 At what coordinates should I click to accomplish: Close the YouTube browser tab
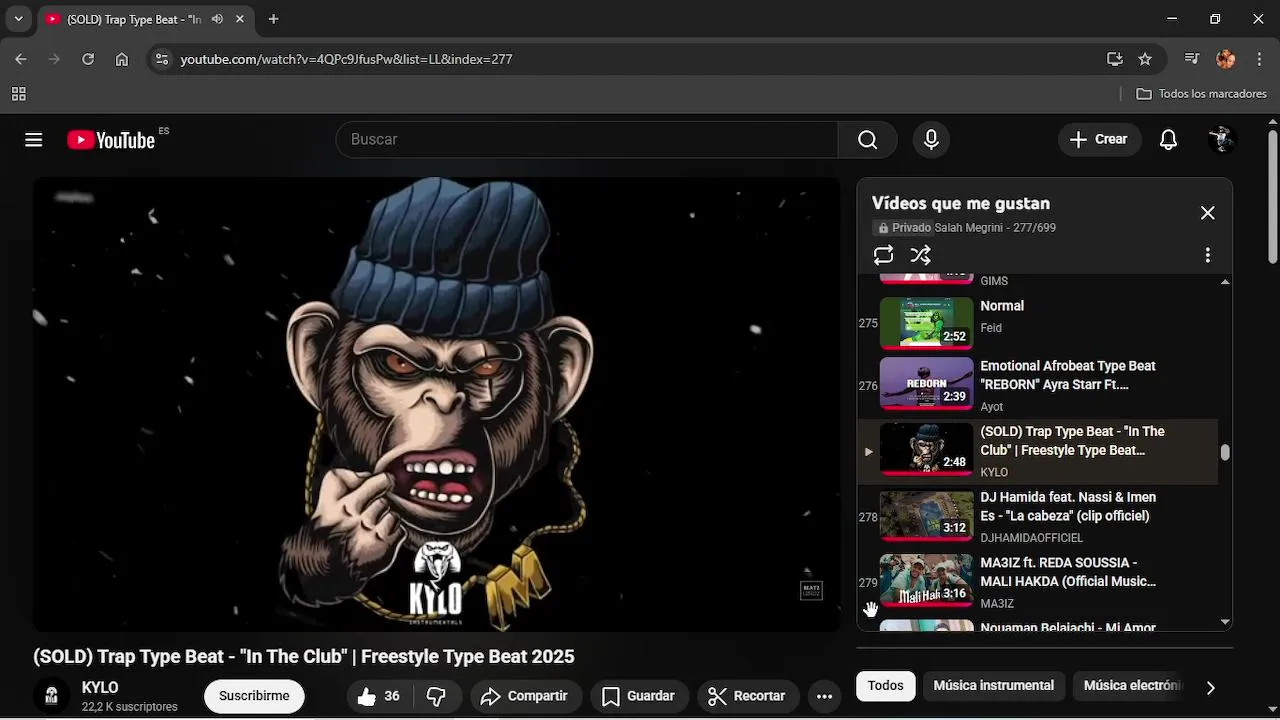(x=241, y=19)
